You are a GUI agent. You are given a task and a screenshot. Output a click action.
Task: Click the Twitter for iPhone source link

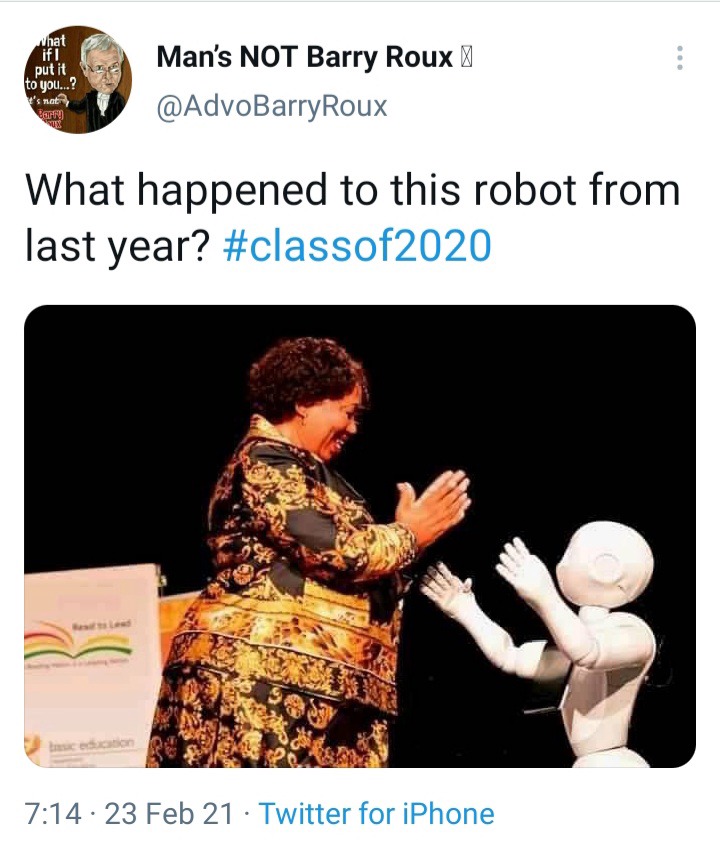[x=376, y=814]
